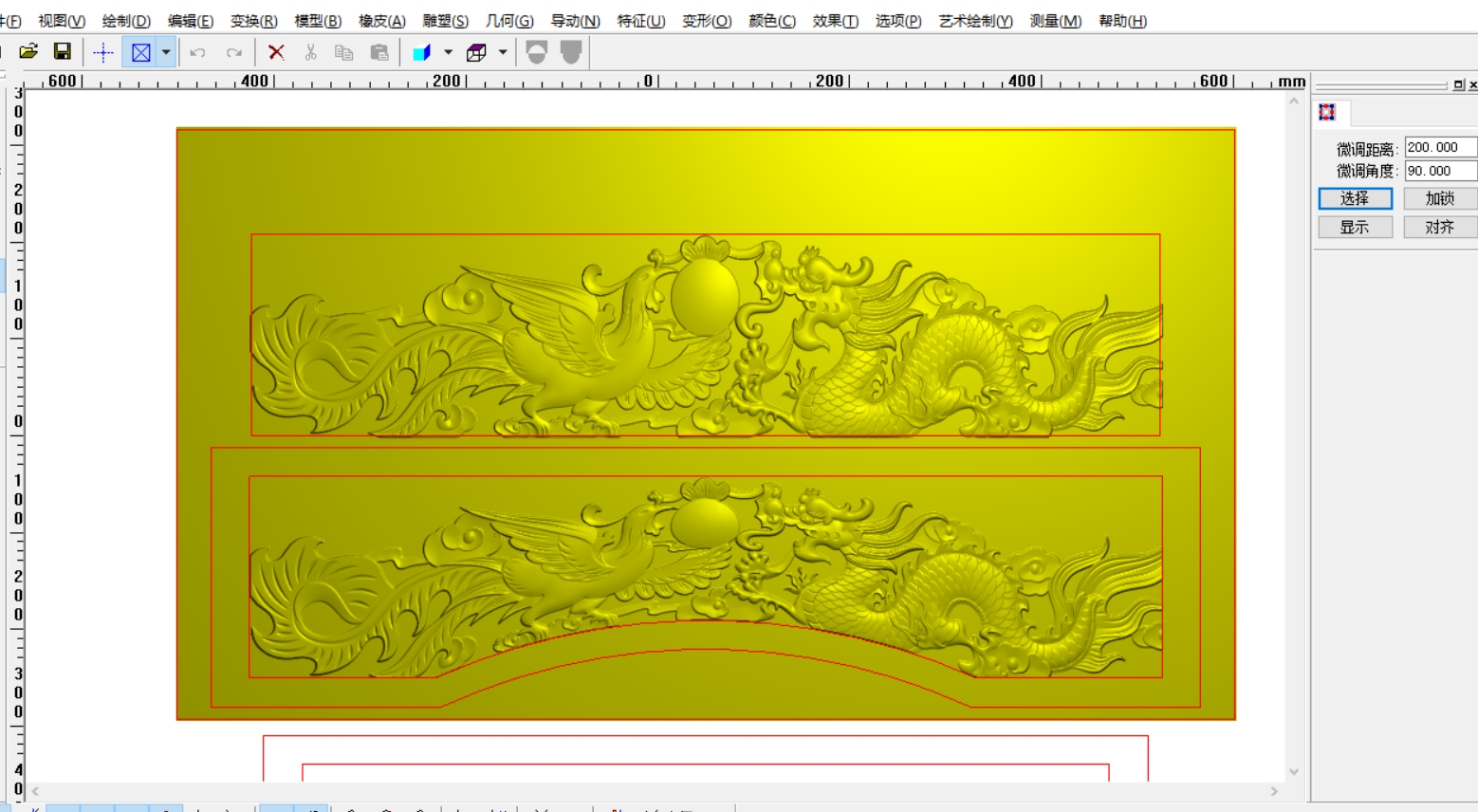
Task: Open the 橡皮(A) menu
Action: (382, 21)
